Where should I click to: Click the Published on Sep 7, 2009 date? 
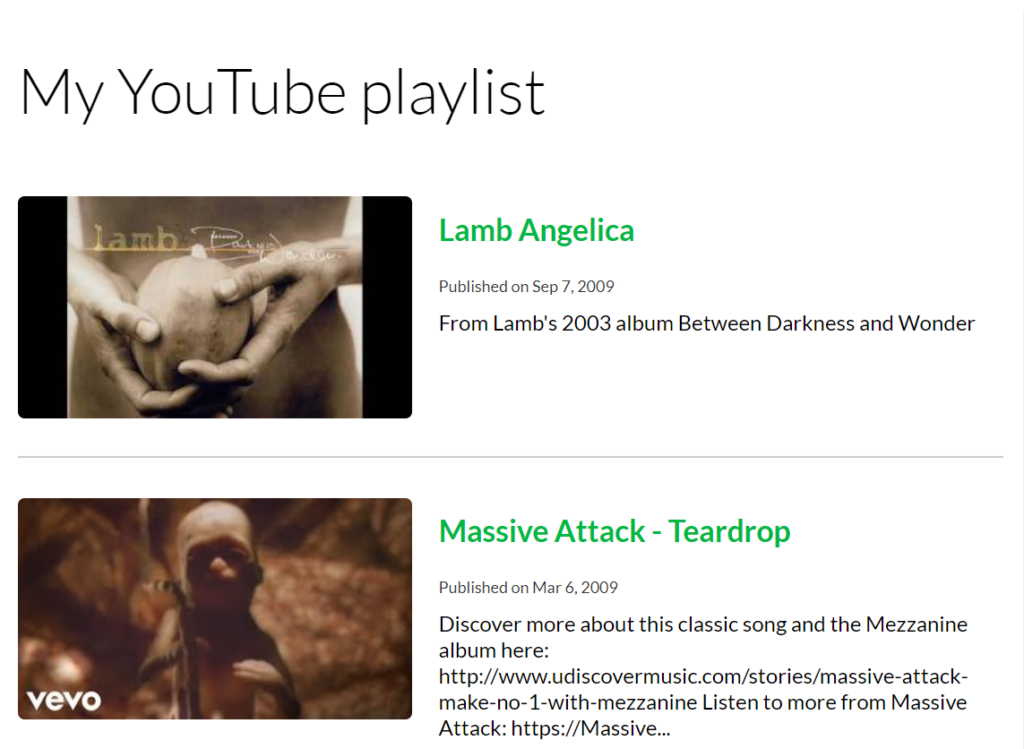526,287
